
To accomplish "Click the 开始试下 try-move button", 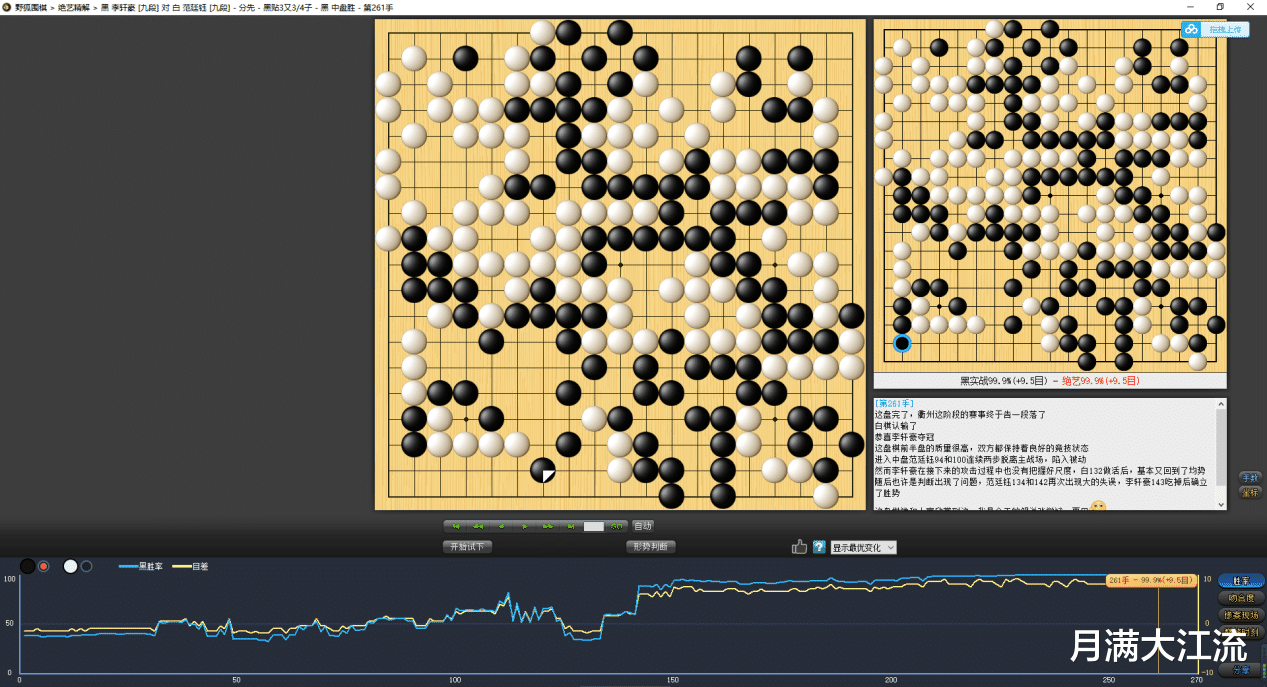I will pos(467,547).
